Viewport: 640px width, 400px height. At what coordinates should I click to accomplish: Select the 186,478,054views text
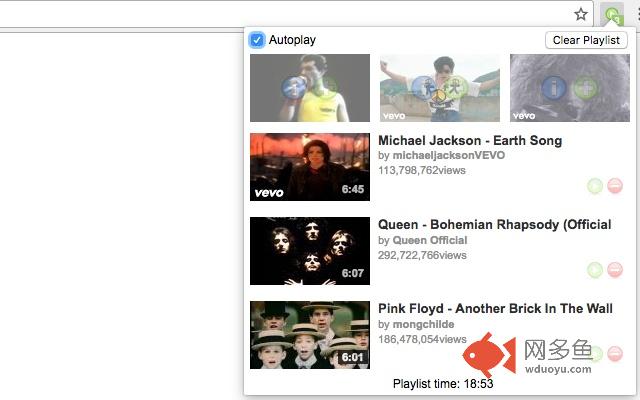(422, 340)
